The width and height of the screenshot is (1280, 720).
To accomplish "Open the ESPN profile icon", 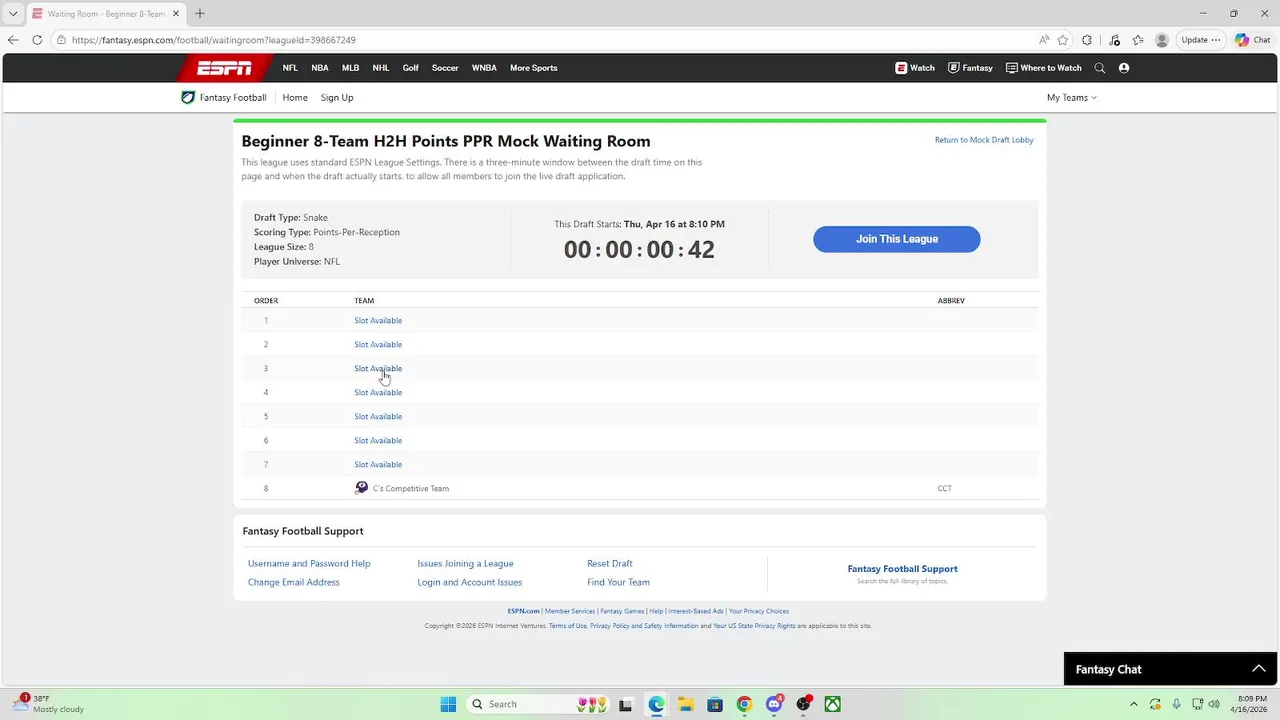I will coord(1124,68).
